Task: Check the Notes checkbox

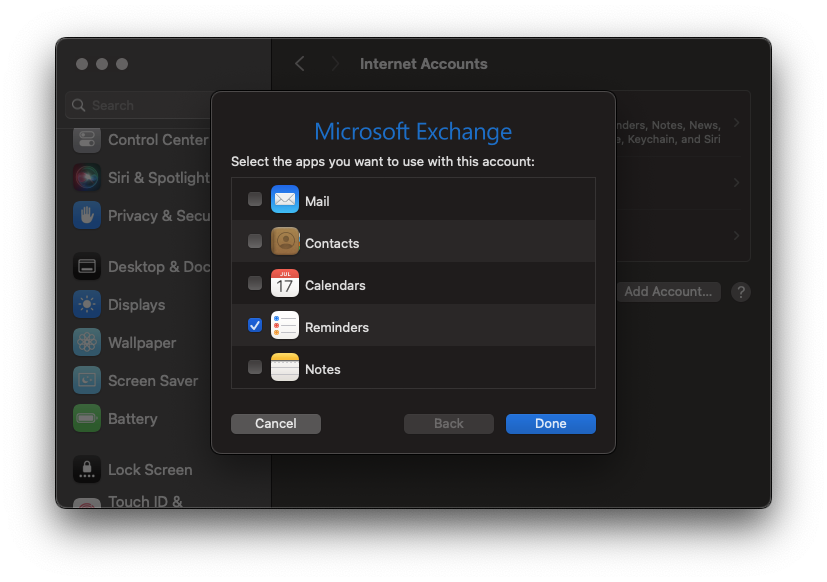Action: tap(255, 367)
